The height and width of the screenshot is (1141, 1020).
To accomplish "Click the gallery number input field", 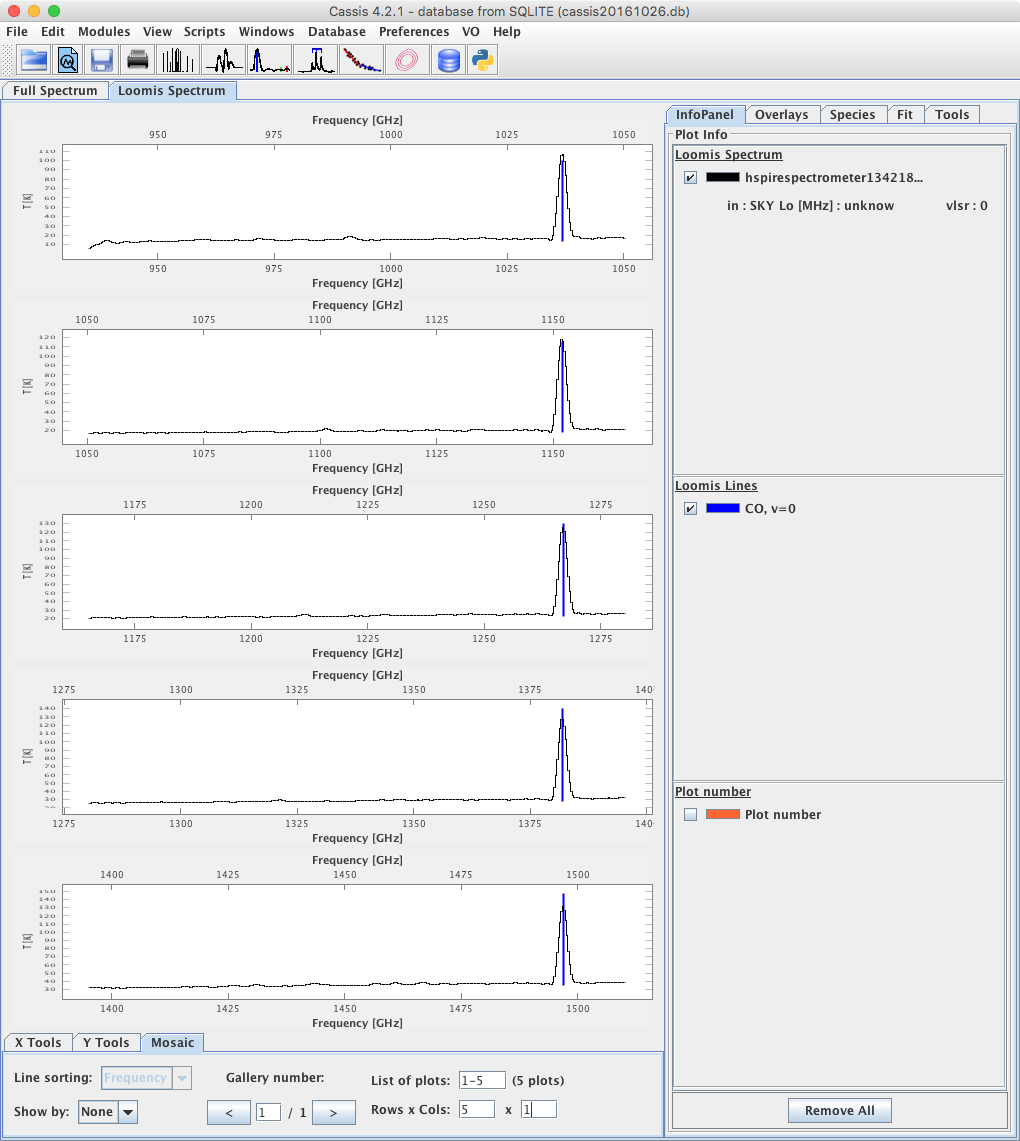I will [x=268, y=1112].
